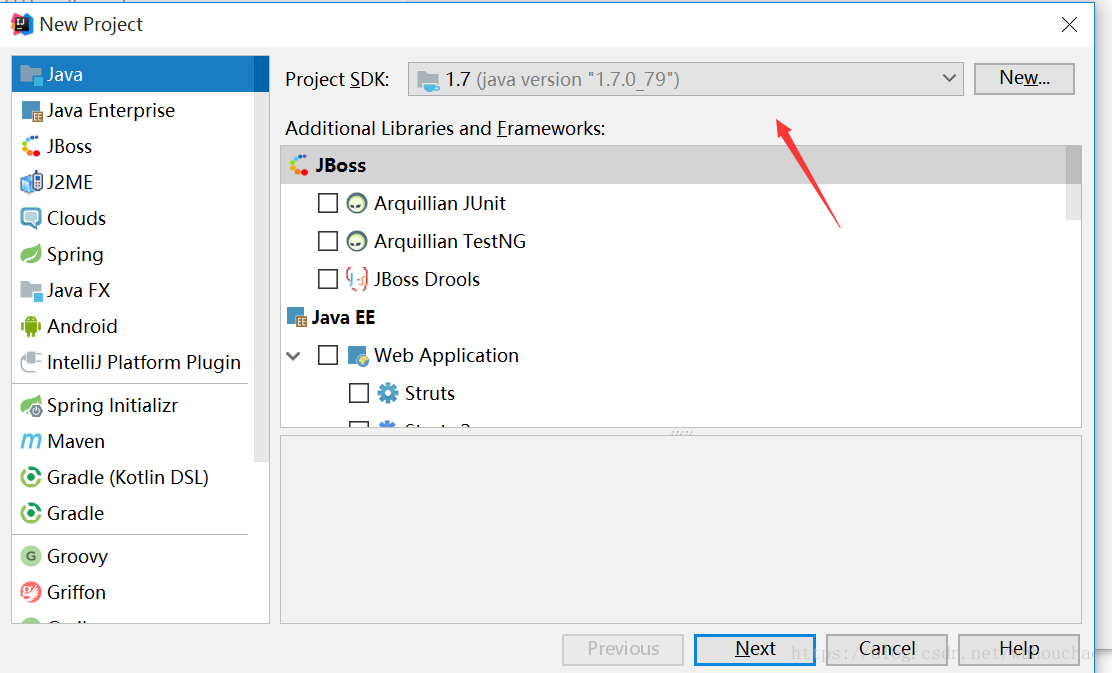This screenshot has height=673, width=1112.
Task: Pick Android project type
Action: pyautogui.click(x=133, y=326)
